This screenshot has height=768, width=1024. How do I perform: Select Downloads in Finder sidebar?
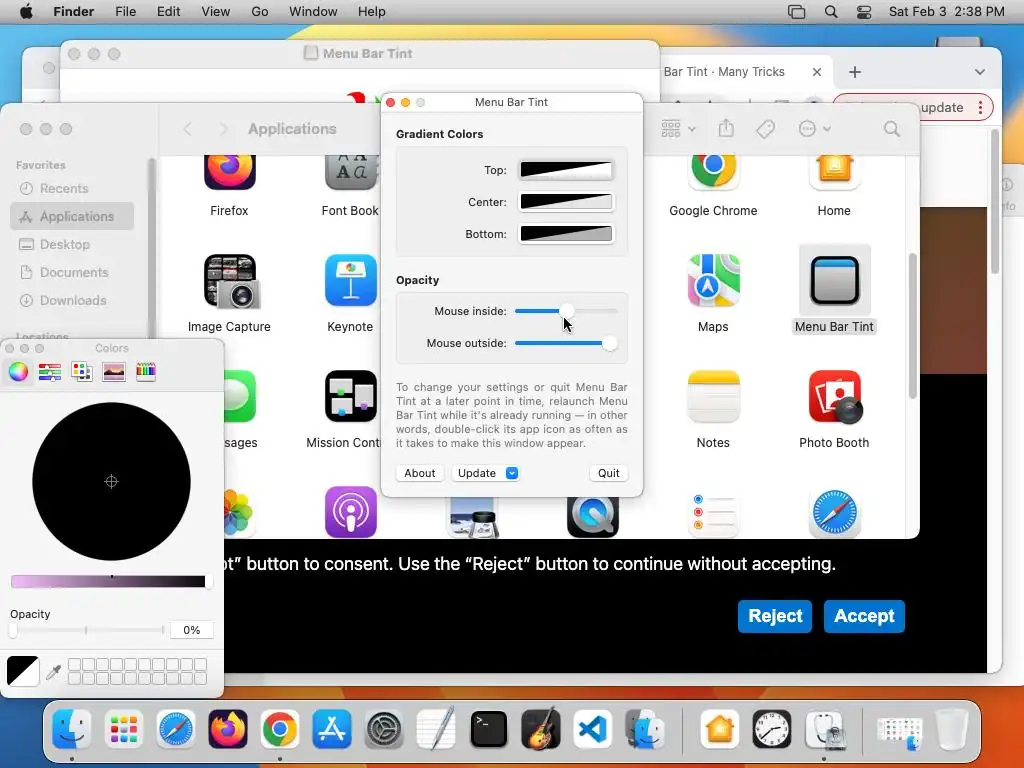pos(72,300)
